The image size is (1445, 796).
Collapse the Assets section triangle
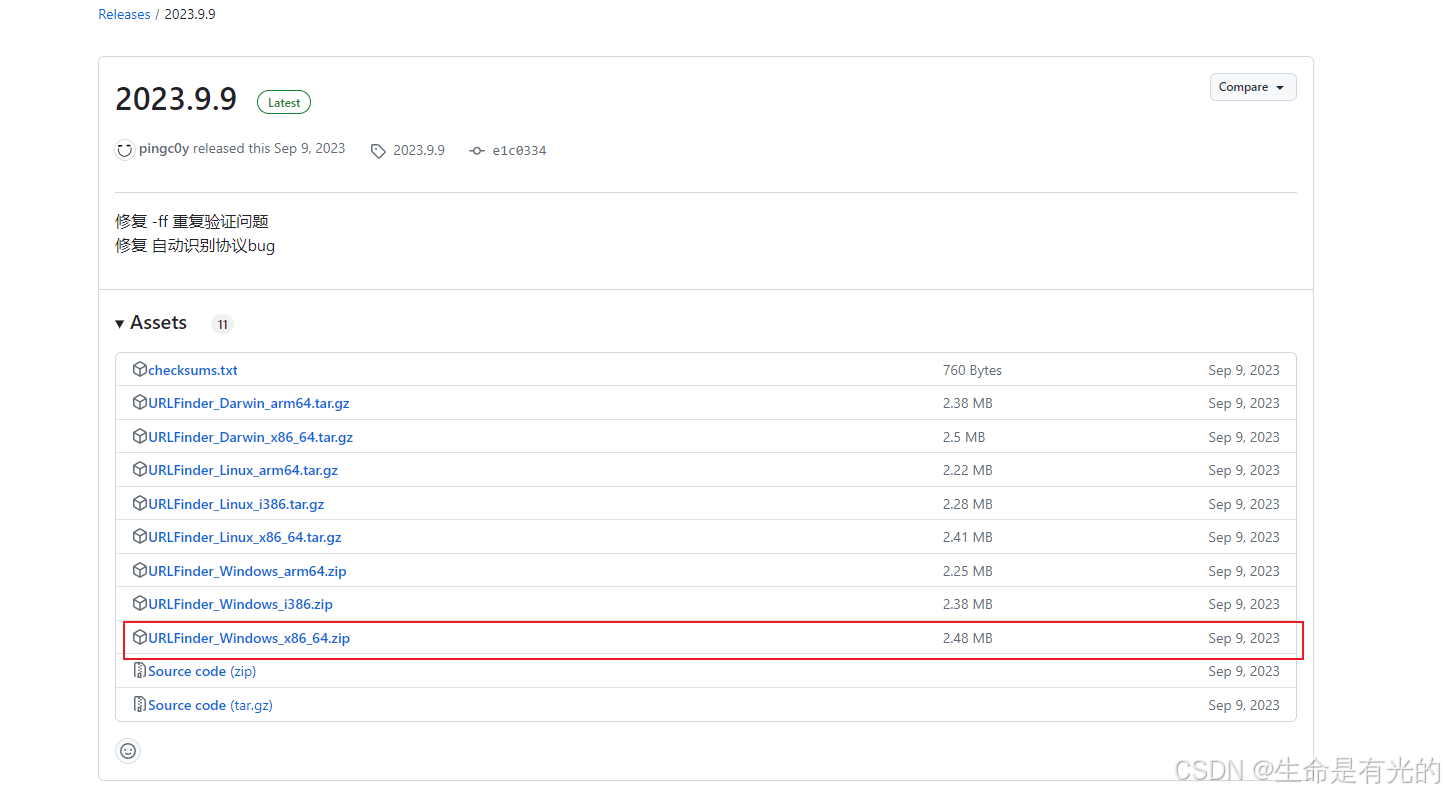click(x=120, y=323)
